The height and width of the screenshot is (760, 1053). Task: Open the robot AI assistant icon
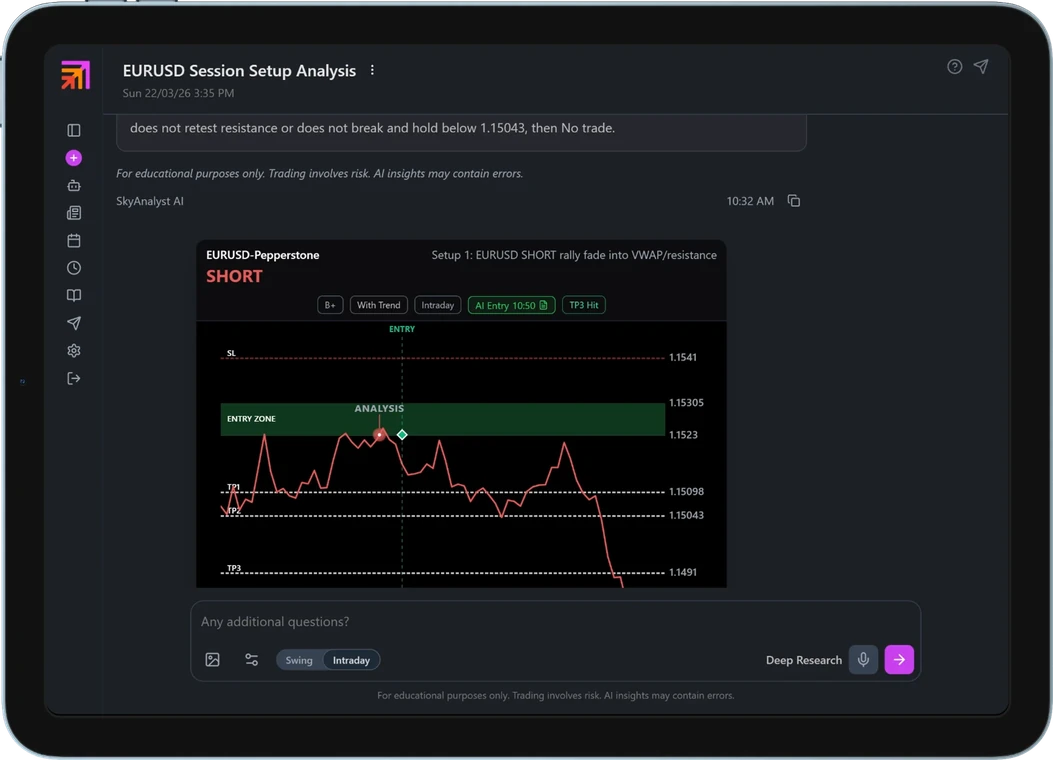[74, 185]
